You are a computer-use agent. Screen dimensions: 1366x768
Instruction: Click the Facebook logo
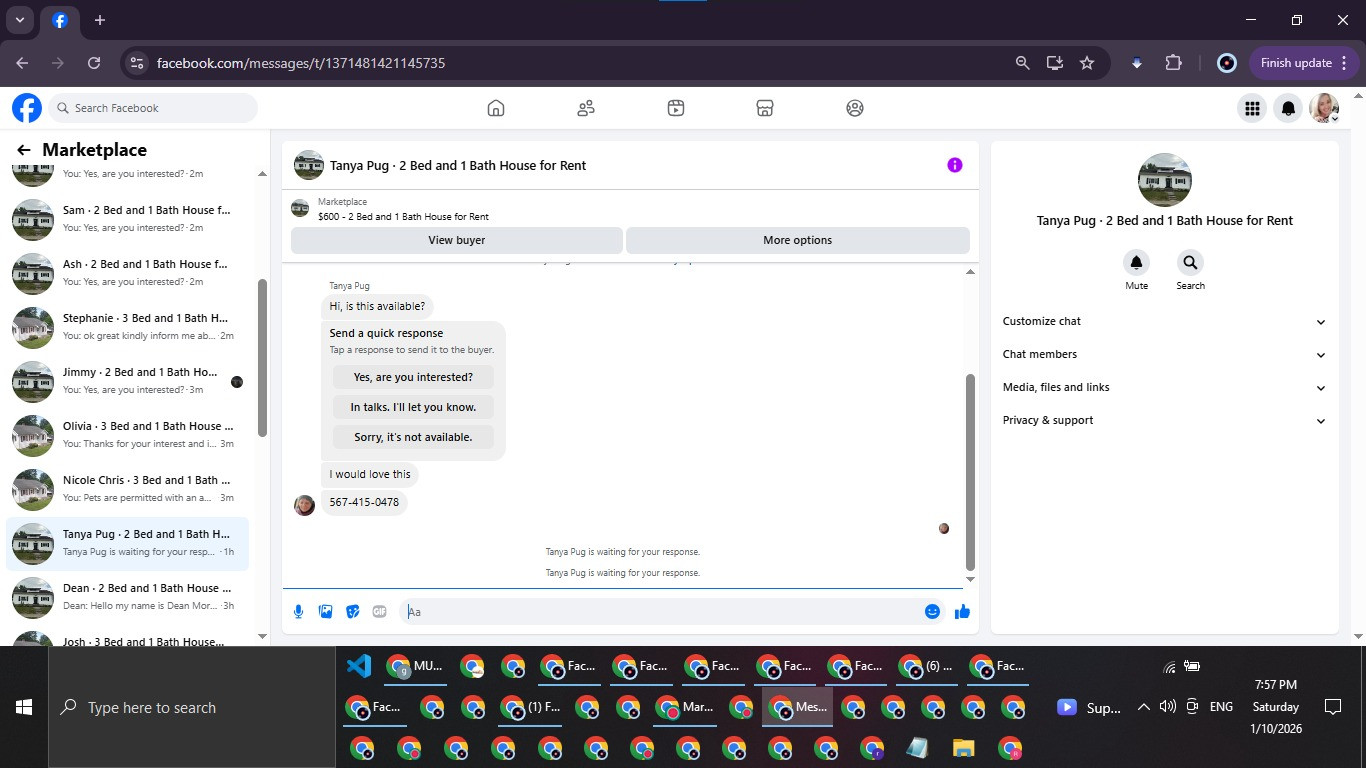pyautogui.click(x=27, y=108)
